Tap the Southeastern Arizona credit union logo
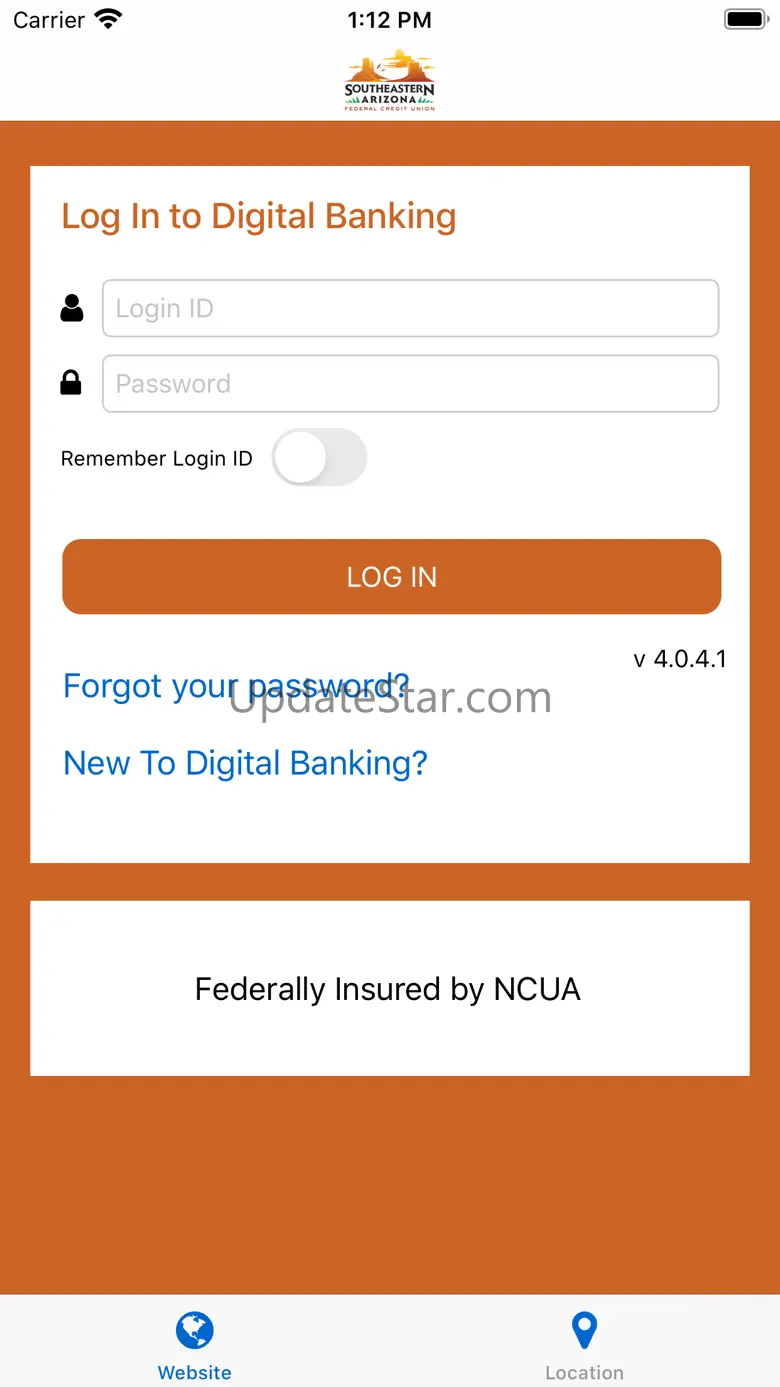 tap(390, 79)
